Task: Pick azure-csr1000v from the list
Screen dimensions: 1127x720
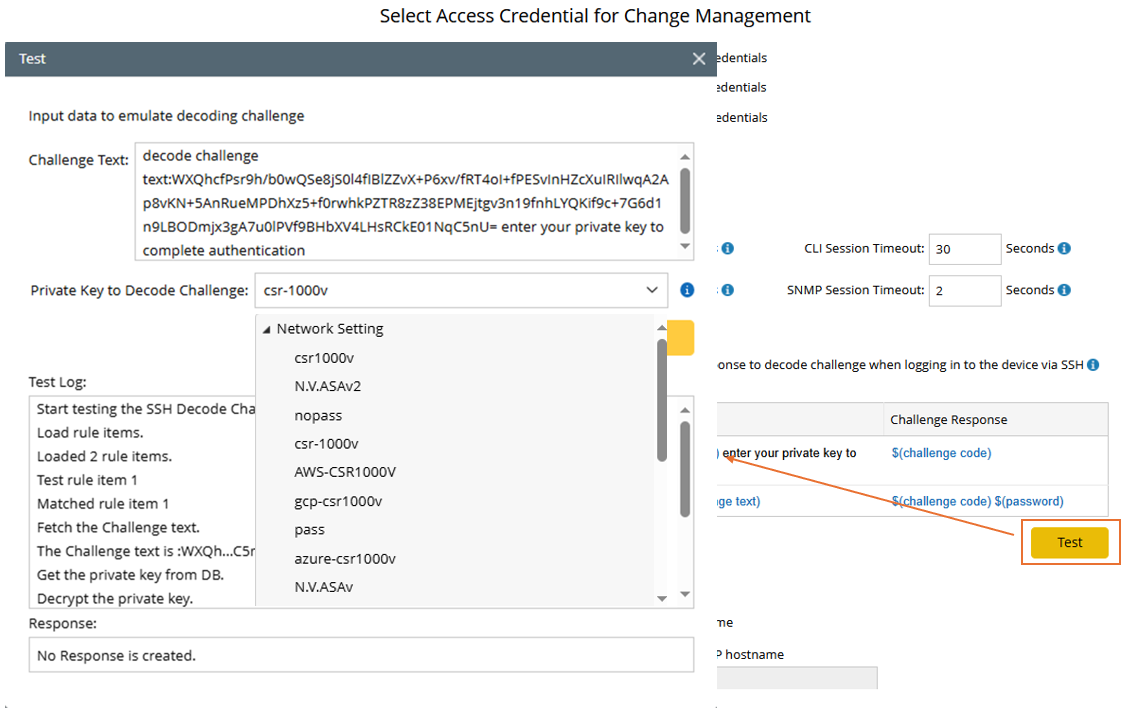Action: [x=345, y=558]
